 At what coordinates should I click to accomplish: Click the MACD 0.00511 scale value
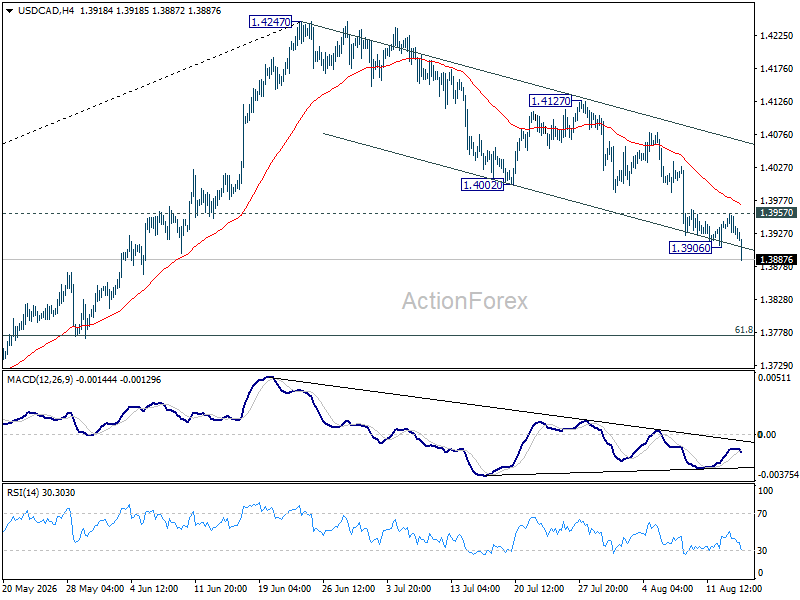coord(774,378)
